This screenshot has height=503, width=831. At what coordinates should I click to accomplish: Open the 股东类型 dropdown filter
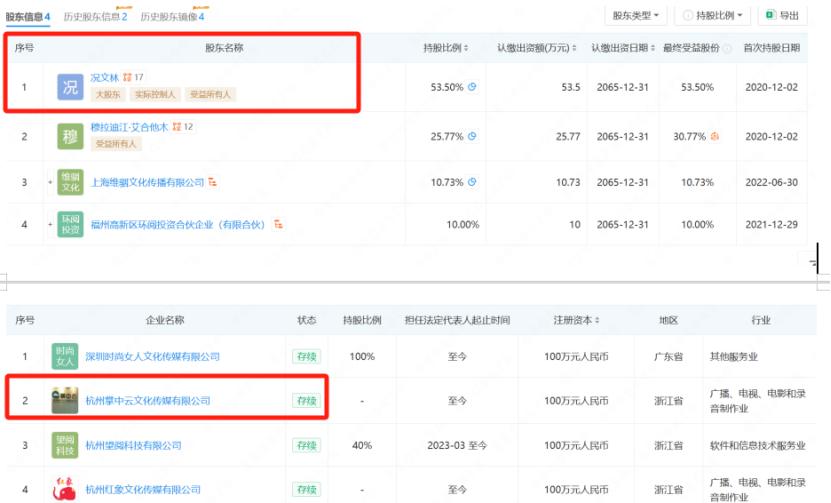(x=635, y=15)
